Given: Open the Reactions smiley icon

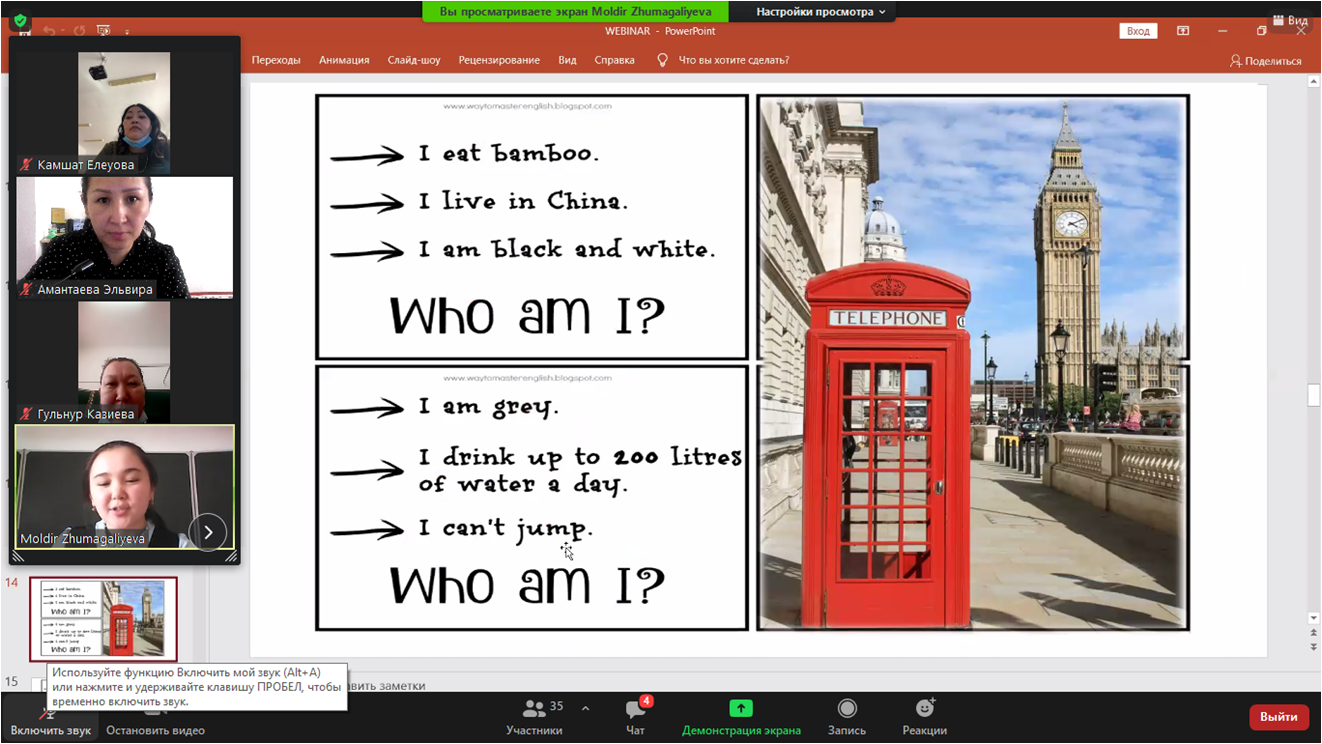Looking at the screenshot, I should tap(924, 709).
